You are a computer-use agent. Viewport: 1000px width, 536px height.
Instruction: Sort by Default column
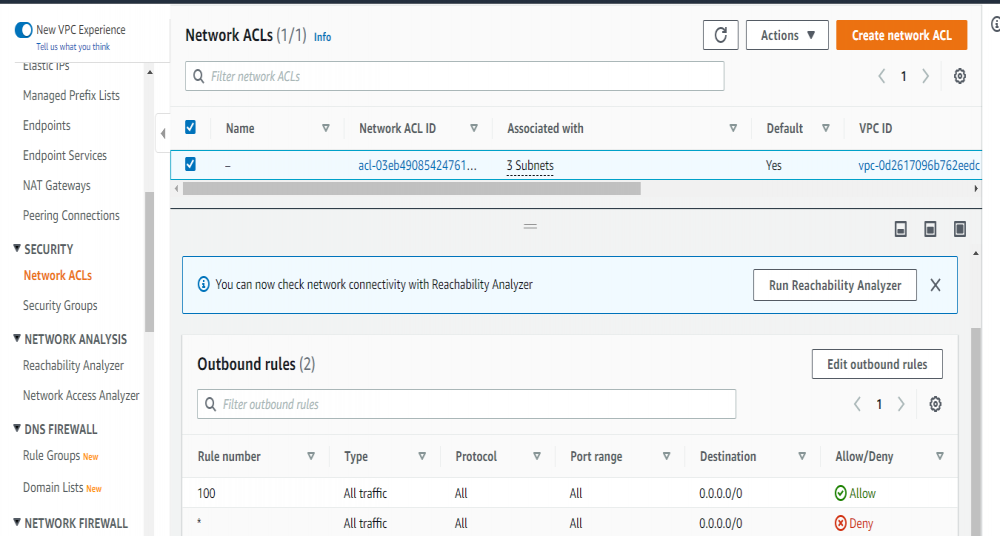[x=825, y=128]
